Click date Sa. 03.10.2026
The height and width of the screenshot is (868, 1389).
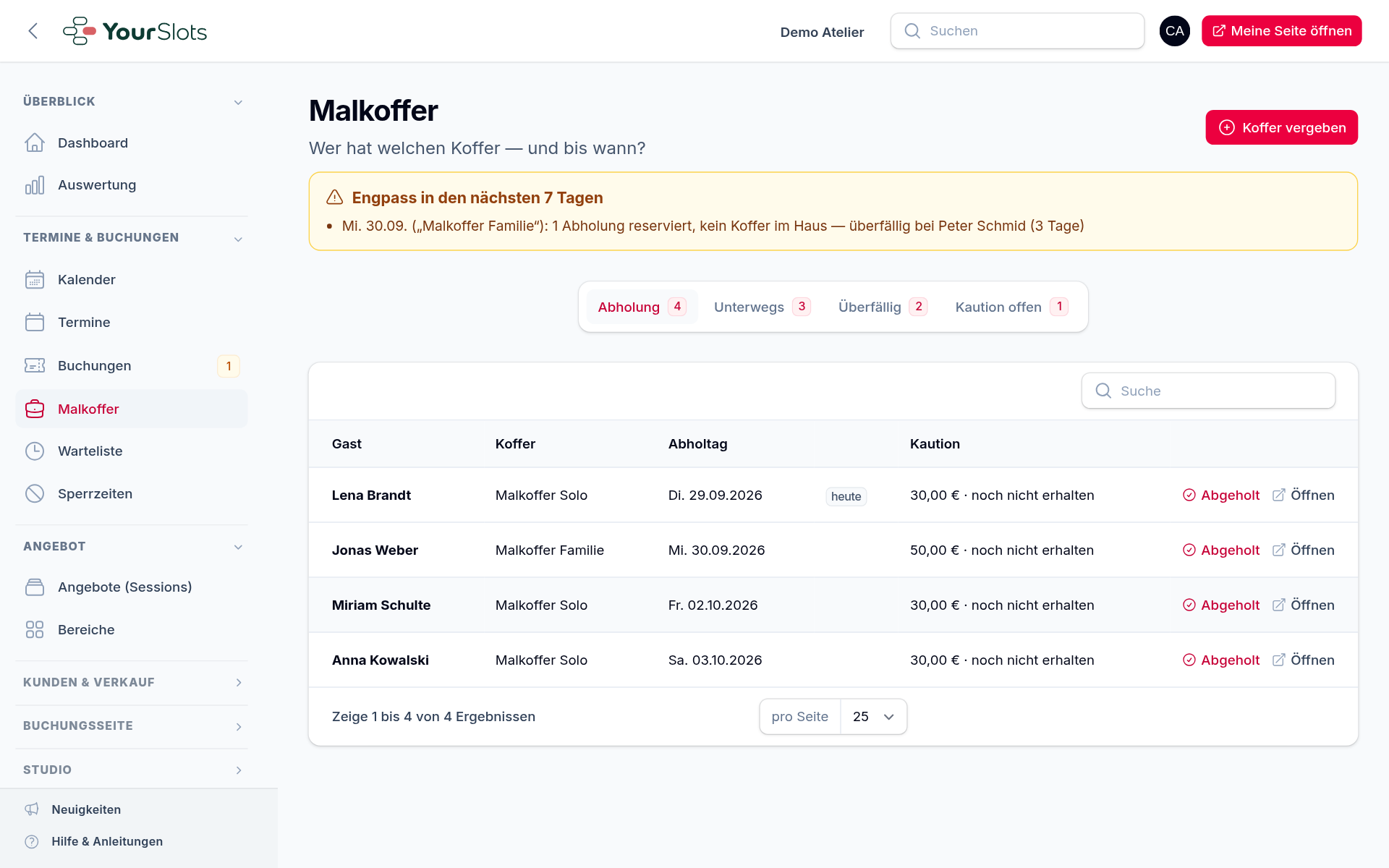[715, 660]
